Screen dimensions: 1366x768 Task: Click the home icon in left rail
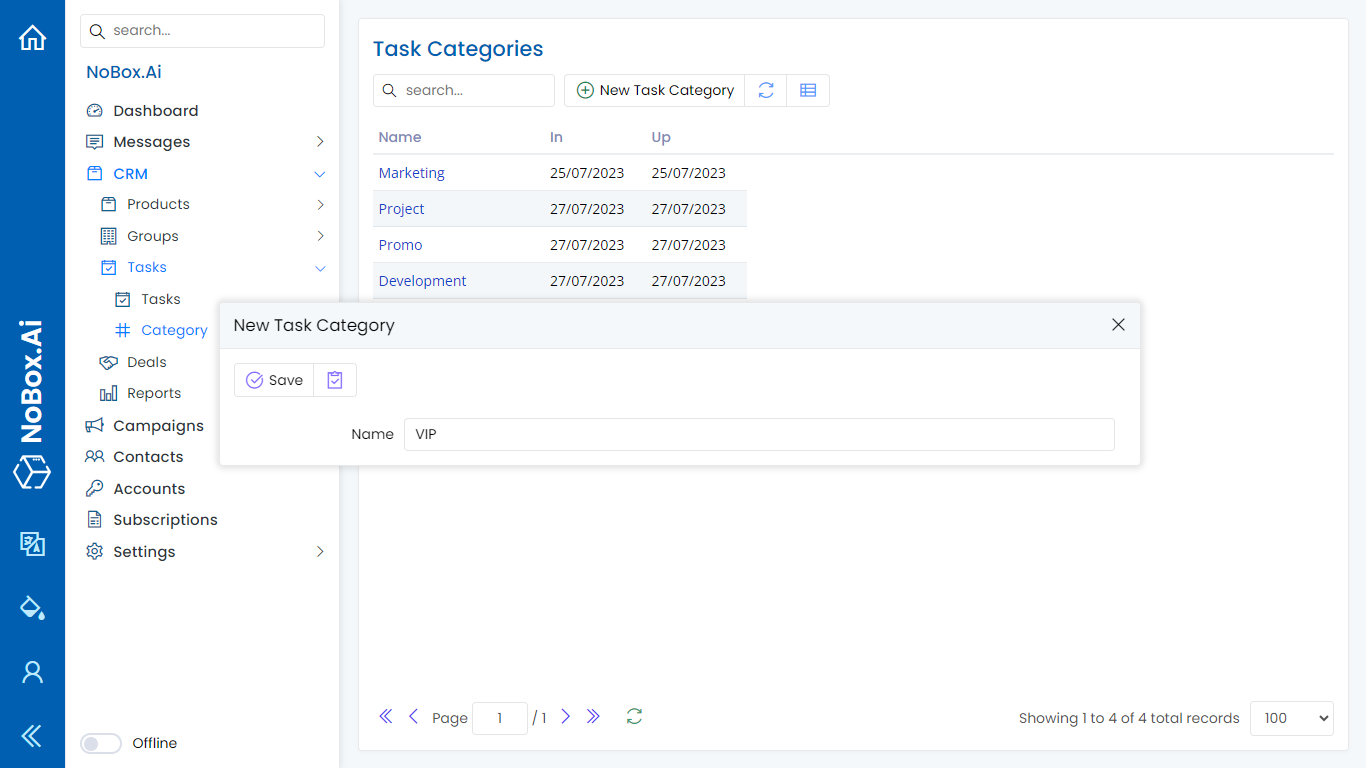pyautogui.click(x=33, y=38)
